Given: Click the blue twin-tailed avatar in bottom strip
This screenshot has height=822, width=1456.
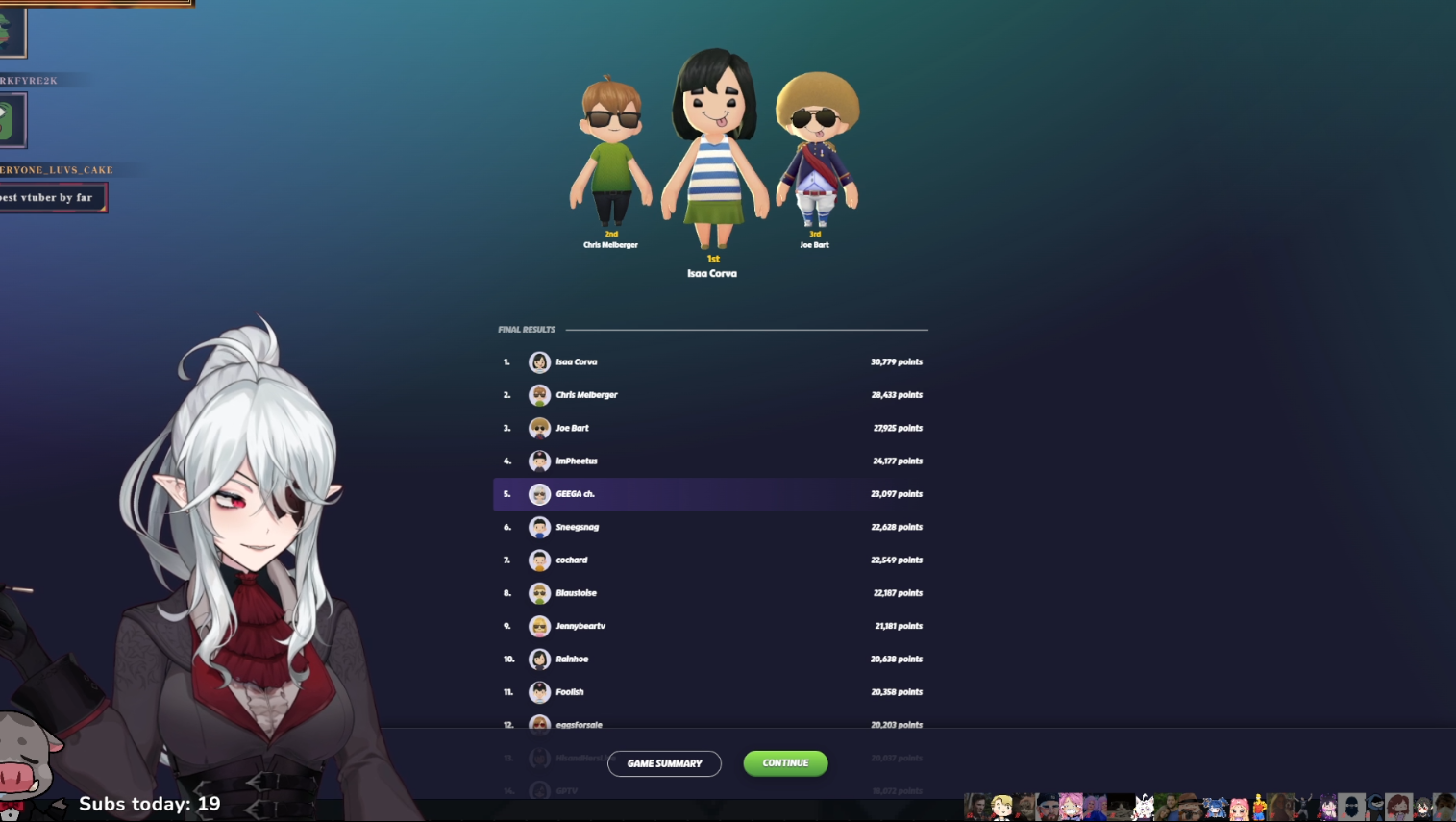Looking at the screenshot, I should (x=1215, y=807).
